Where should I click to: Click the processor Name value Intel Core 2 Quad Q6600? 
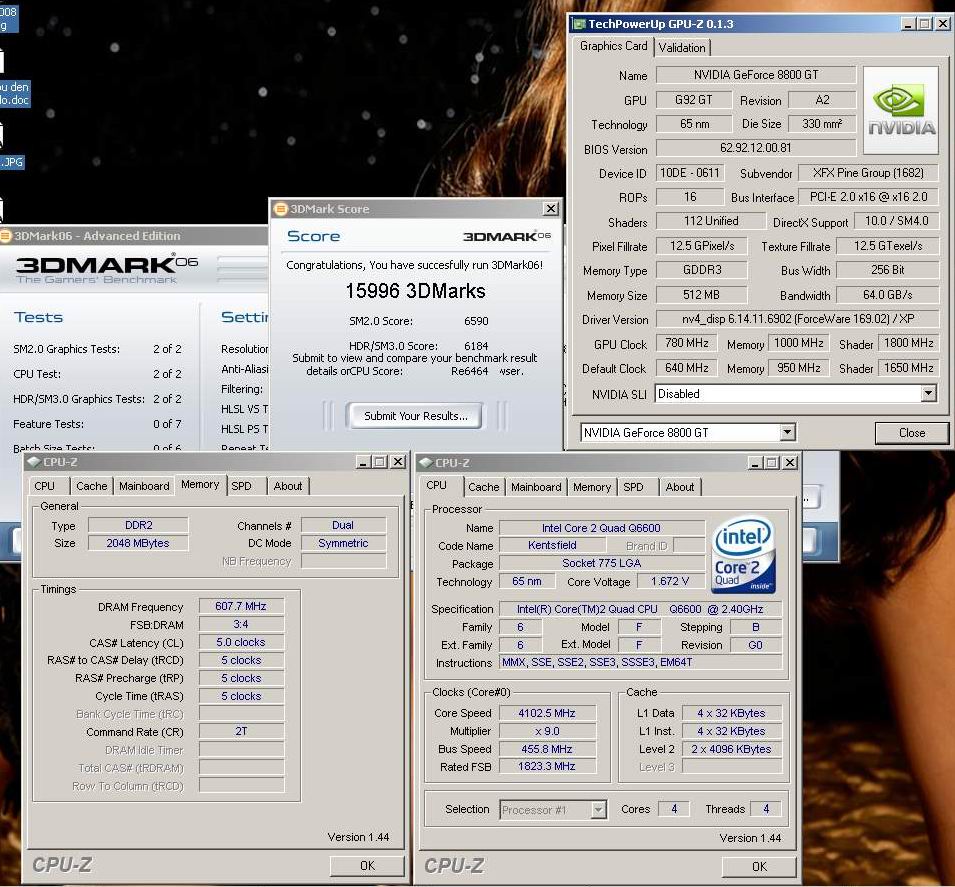[602, 528]
